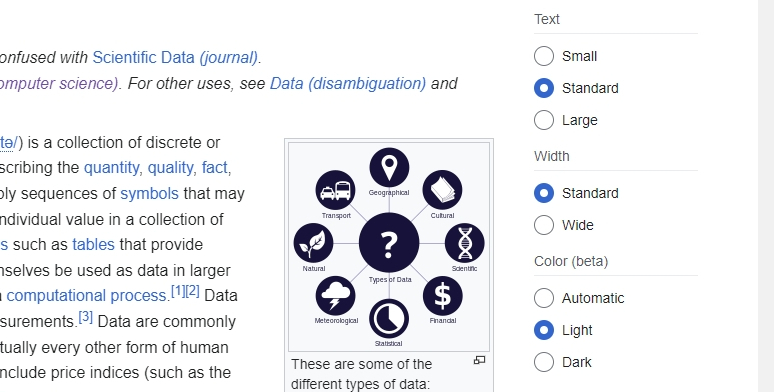Click the Meteorological storm cloud icon
Screen dimensions: 774x392
(x=335, y=296)
